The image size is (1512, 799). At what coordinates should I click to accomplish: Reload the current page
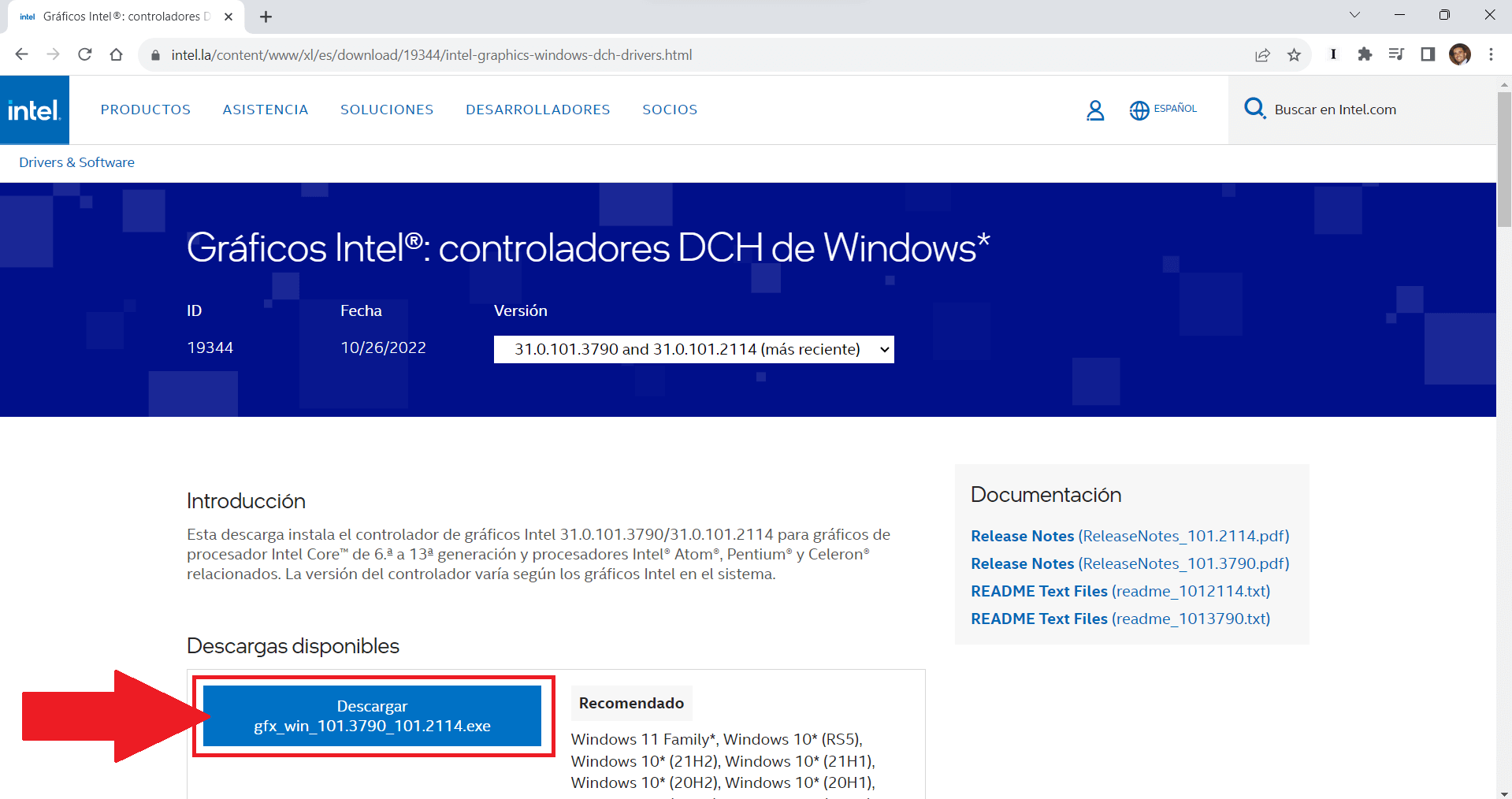(x=85, y=54)
